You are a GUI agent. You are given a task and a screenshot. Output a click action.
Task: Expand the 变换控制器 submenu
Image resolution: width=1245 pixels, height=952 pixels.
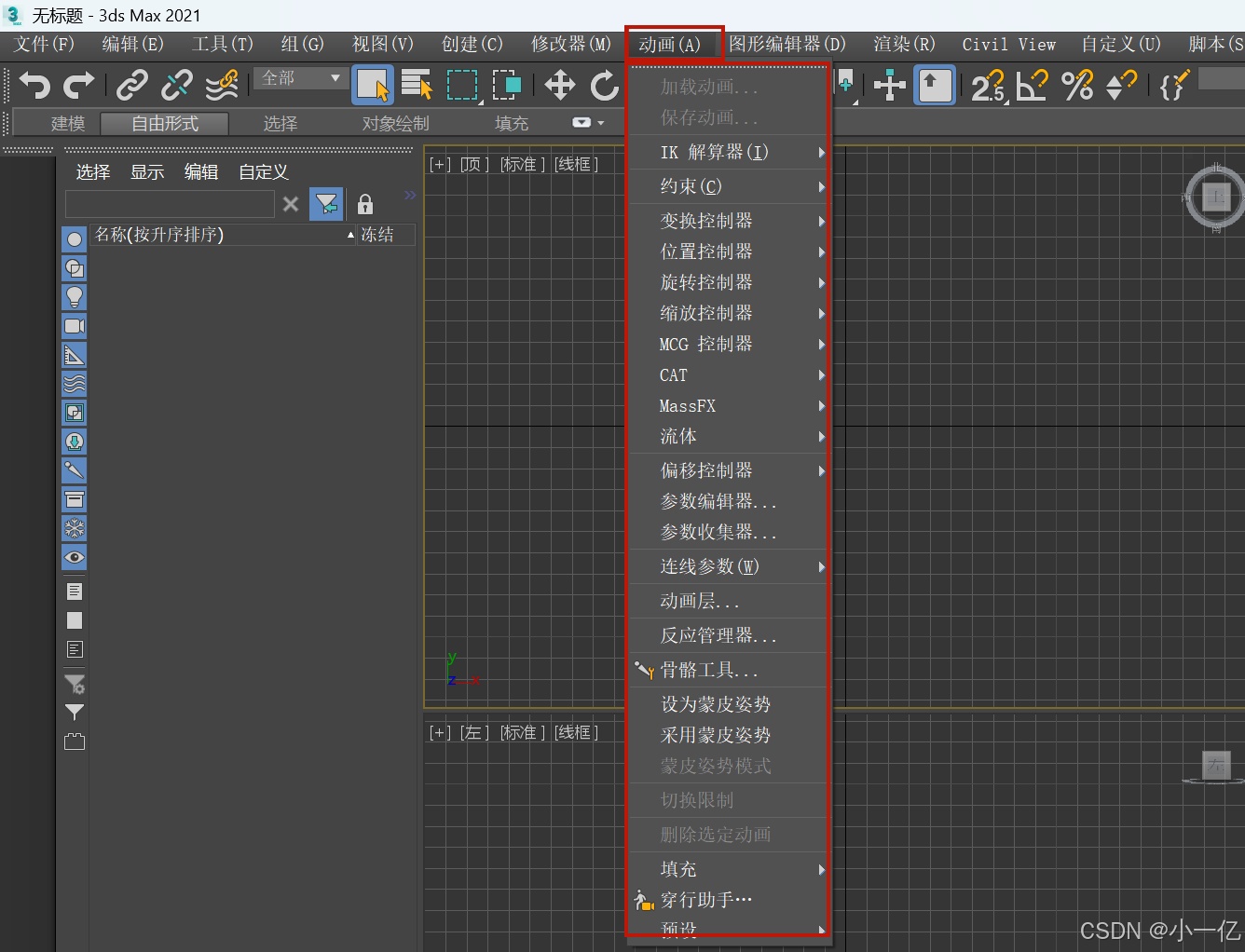click(x=729, y=221)
